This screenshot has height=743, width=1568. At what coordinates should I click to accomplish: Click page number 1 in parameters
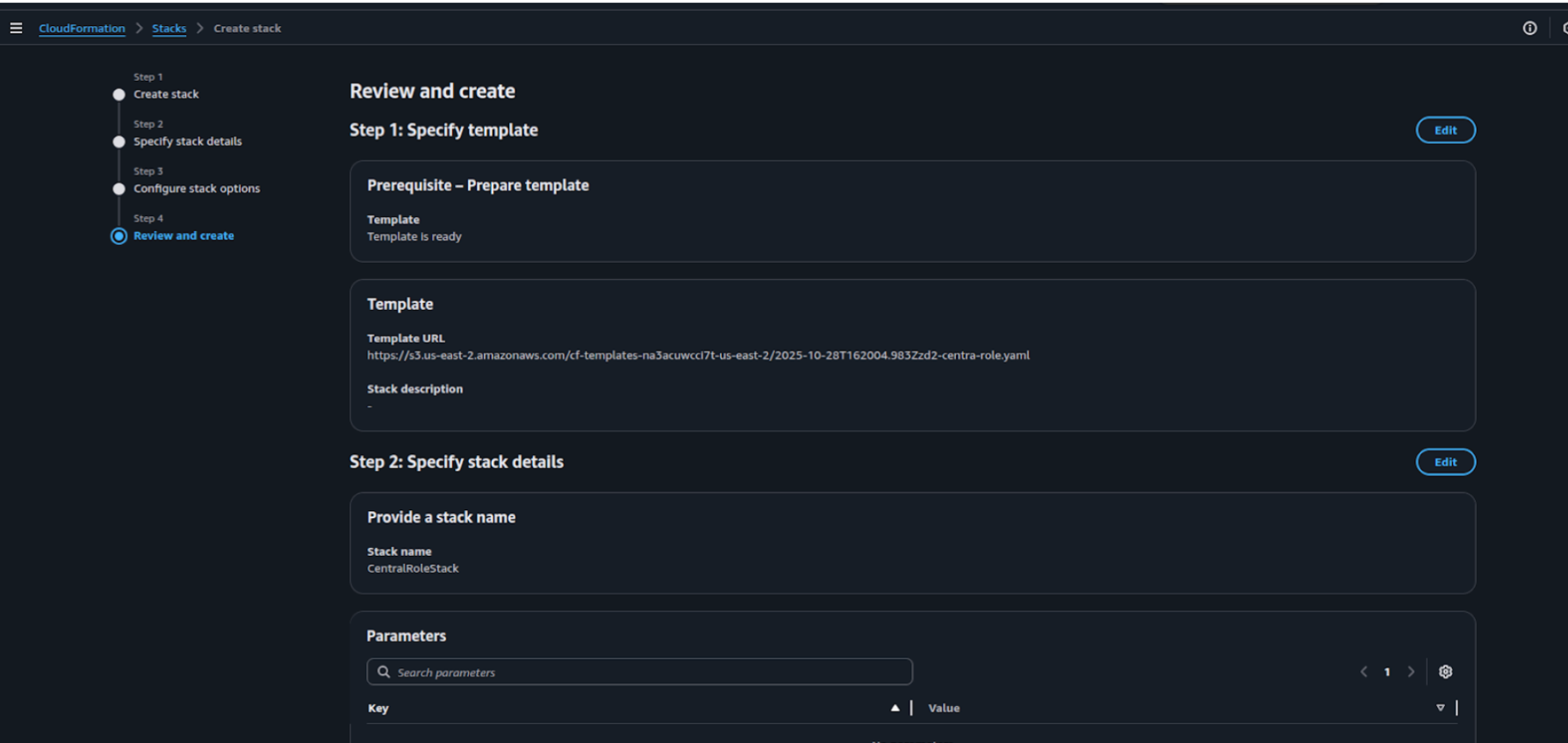click(1387, 672)
